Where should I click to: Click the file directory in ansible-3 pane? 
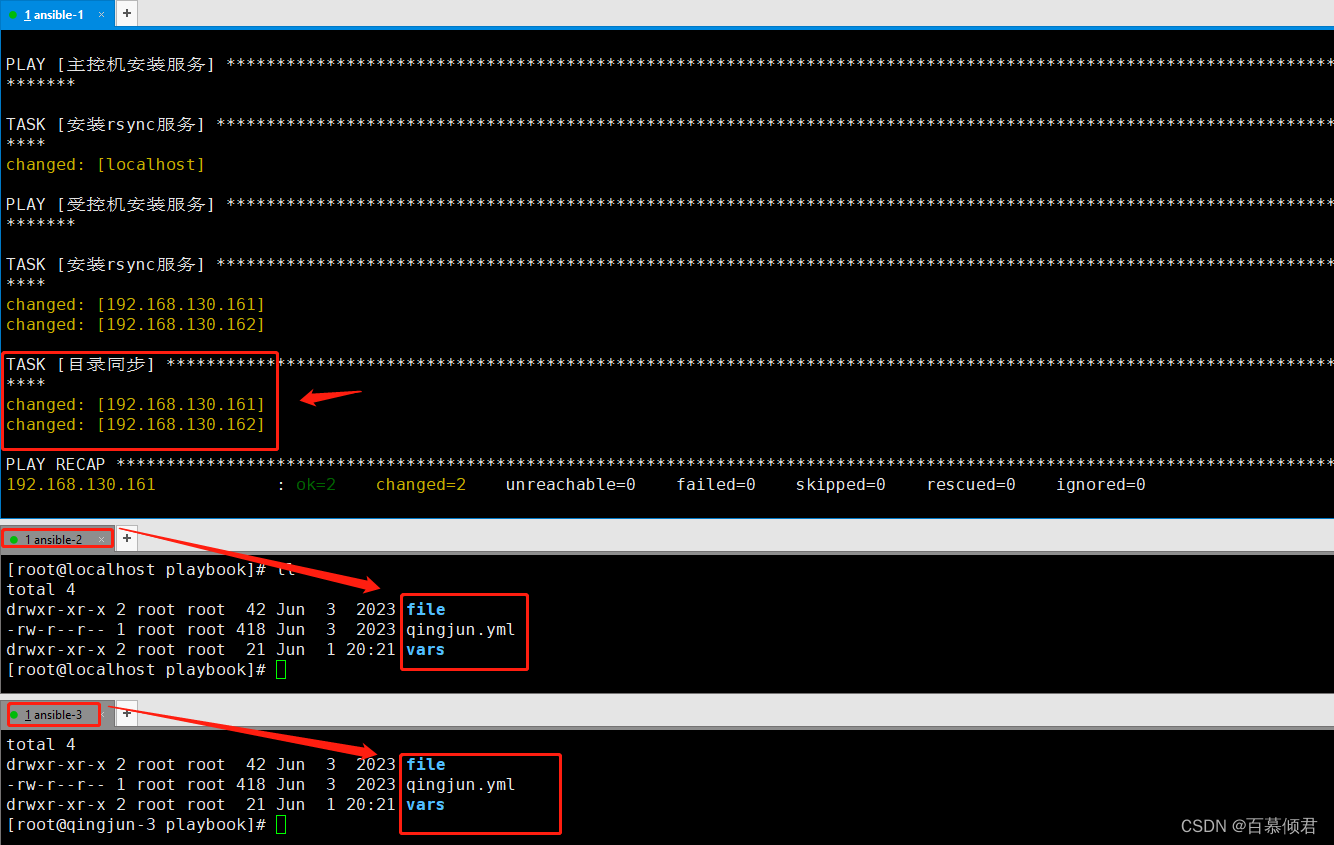point(426,765)
